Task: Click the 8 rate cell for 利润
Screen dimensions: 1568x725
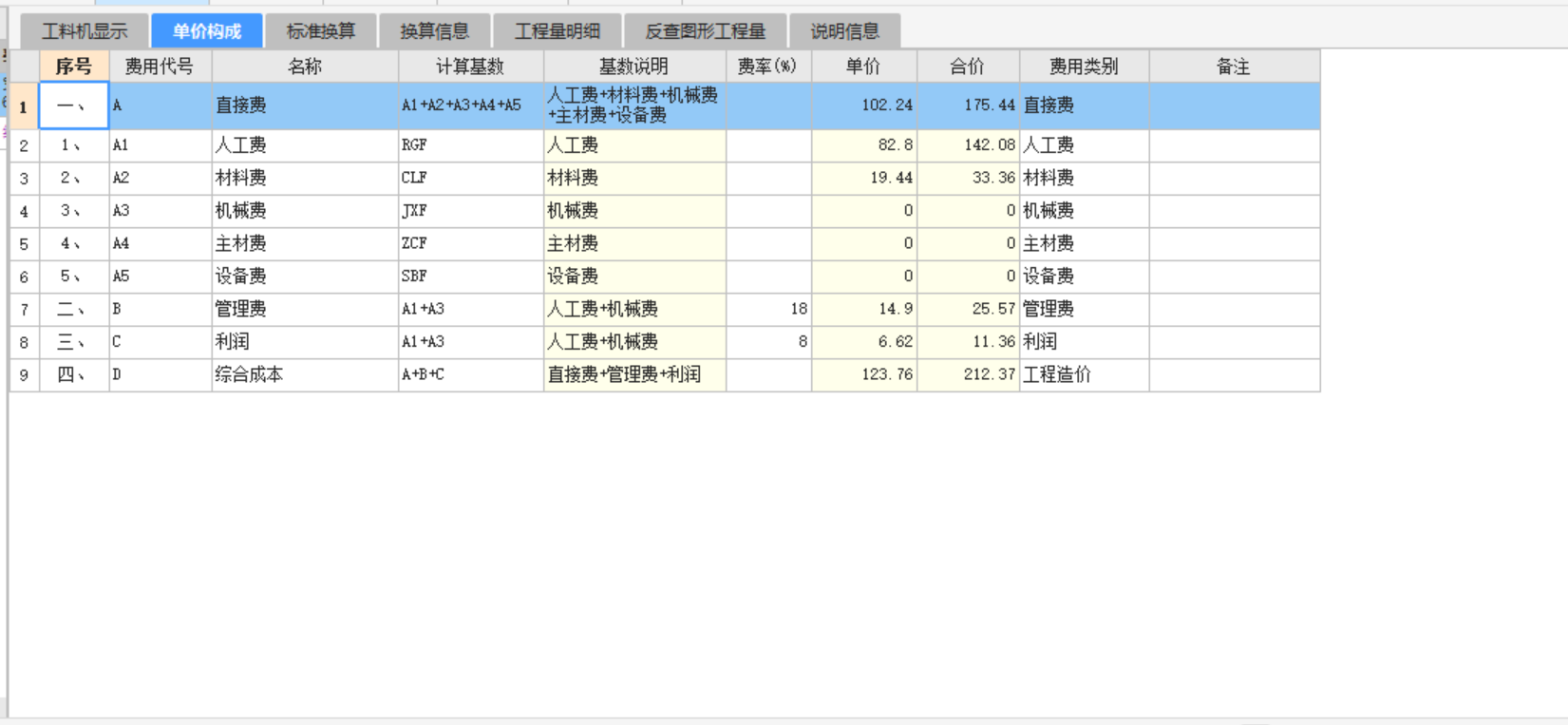Action: coord(768,342)
